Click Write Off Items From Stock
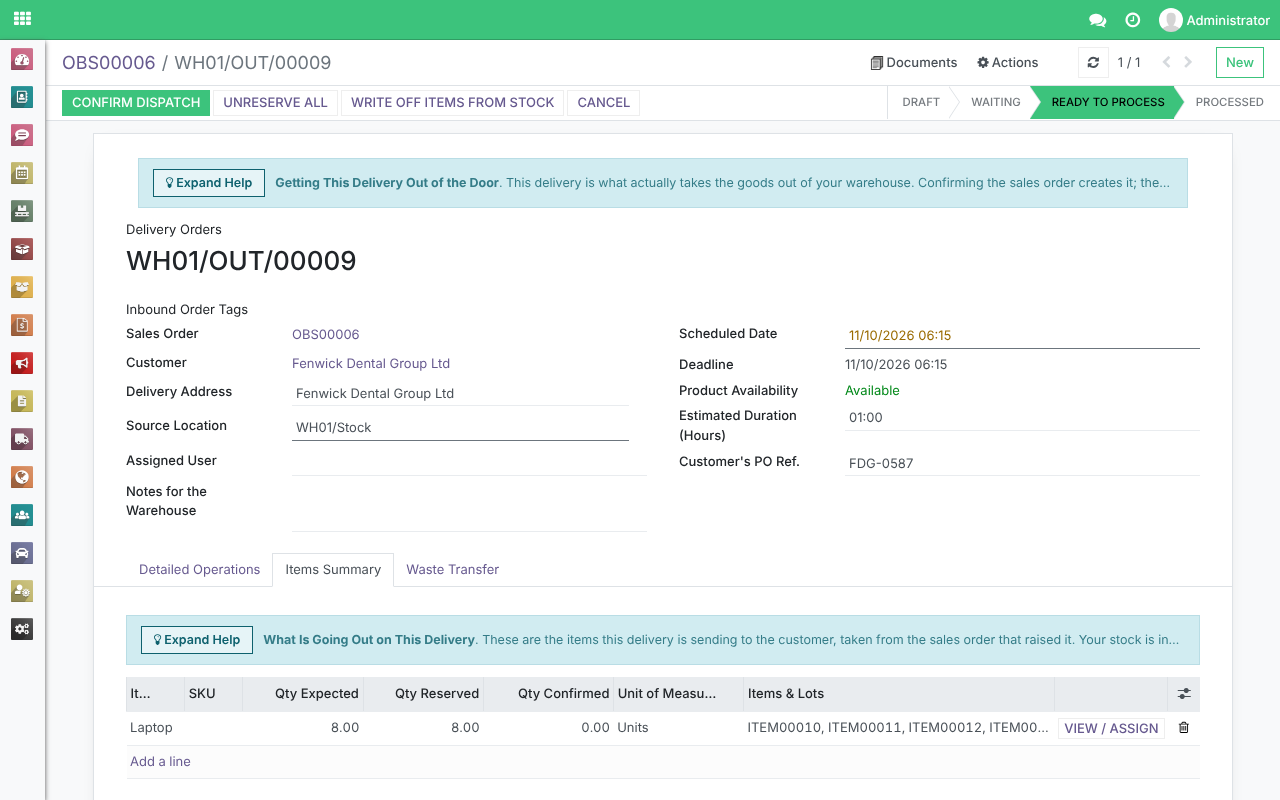Image resolution: width=1280 pixels, height=800 pixels. (x=453, y=102)
